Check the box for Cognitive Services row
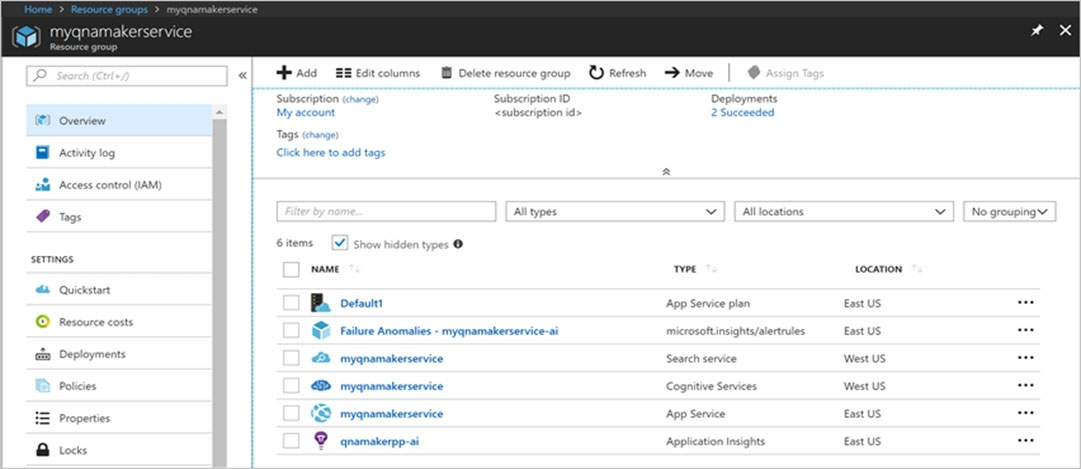The height and width of the screenshot is (469, 1081). [x=291, y=386]
